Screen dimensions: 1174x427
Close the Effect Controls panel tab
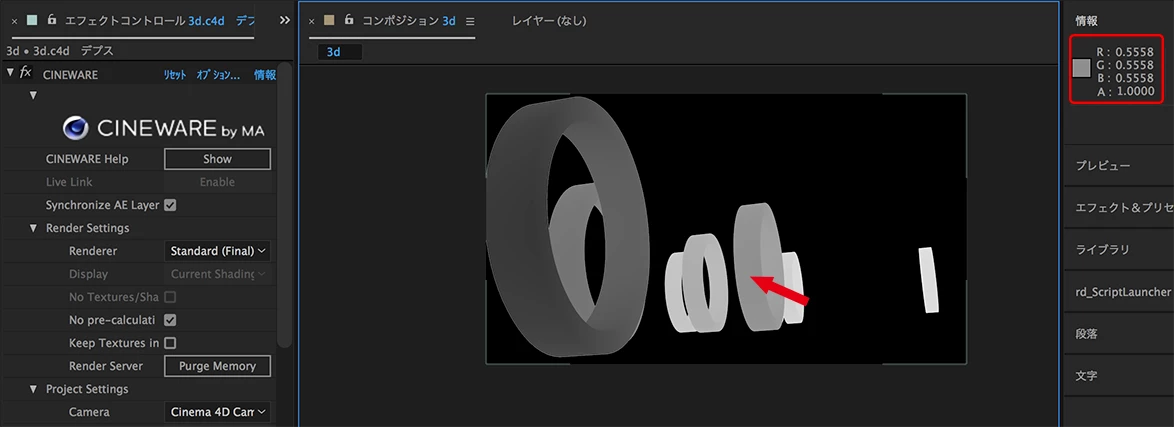[x=14, y=21]
